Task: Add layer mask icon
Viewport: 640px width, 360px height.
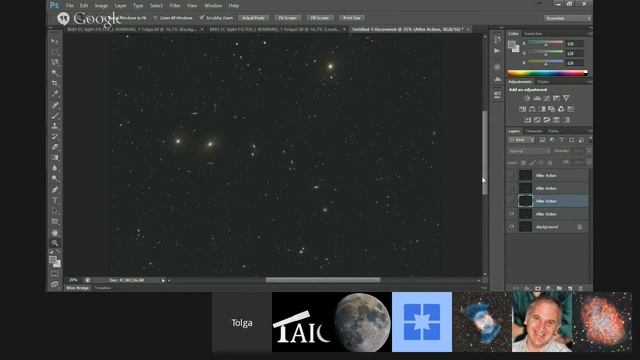Action: (x=538, y=288)
